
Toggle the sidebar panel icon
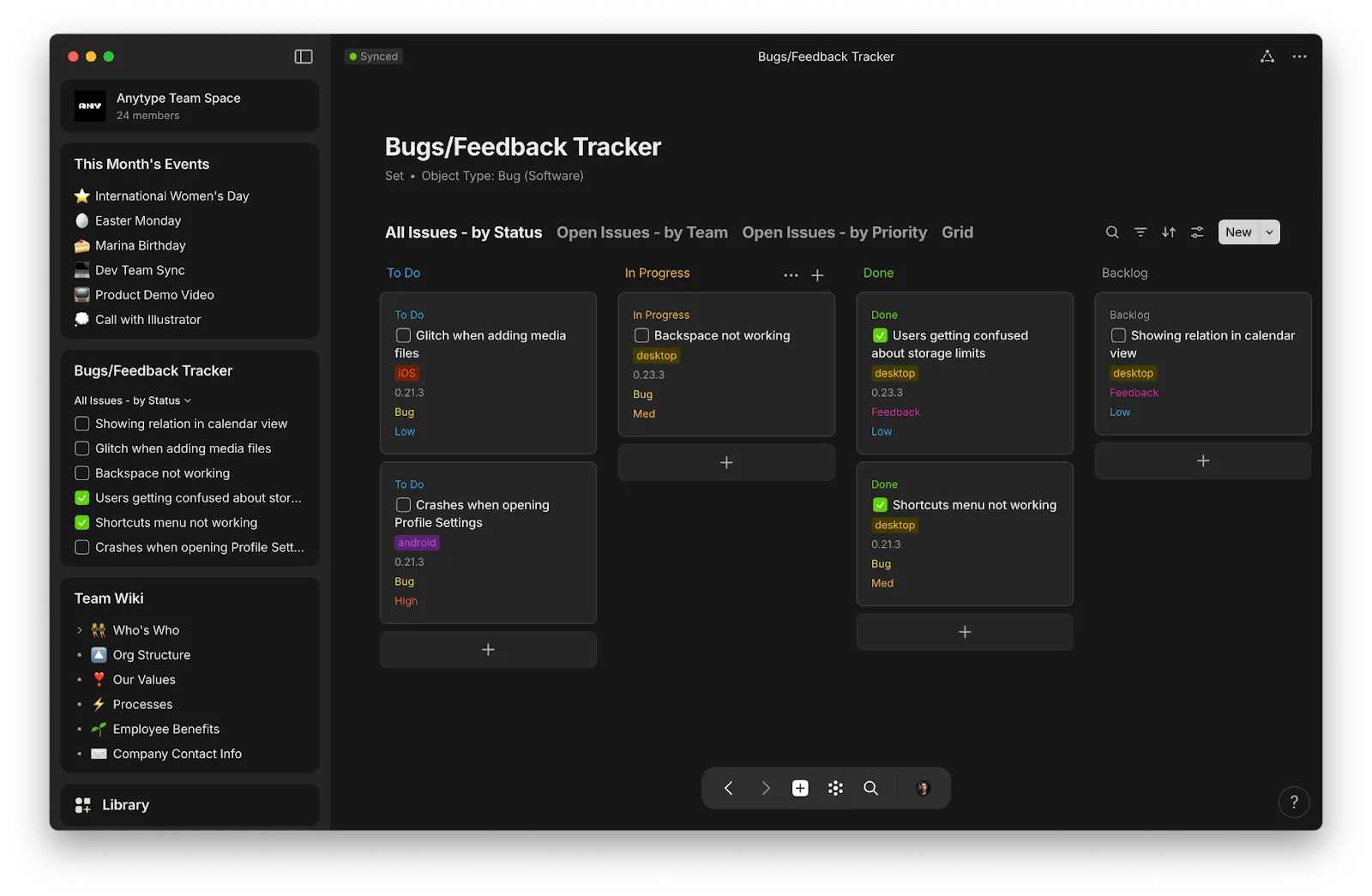click(304, 57)
